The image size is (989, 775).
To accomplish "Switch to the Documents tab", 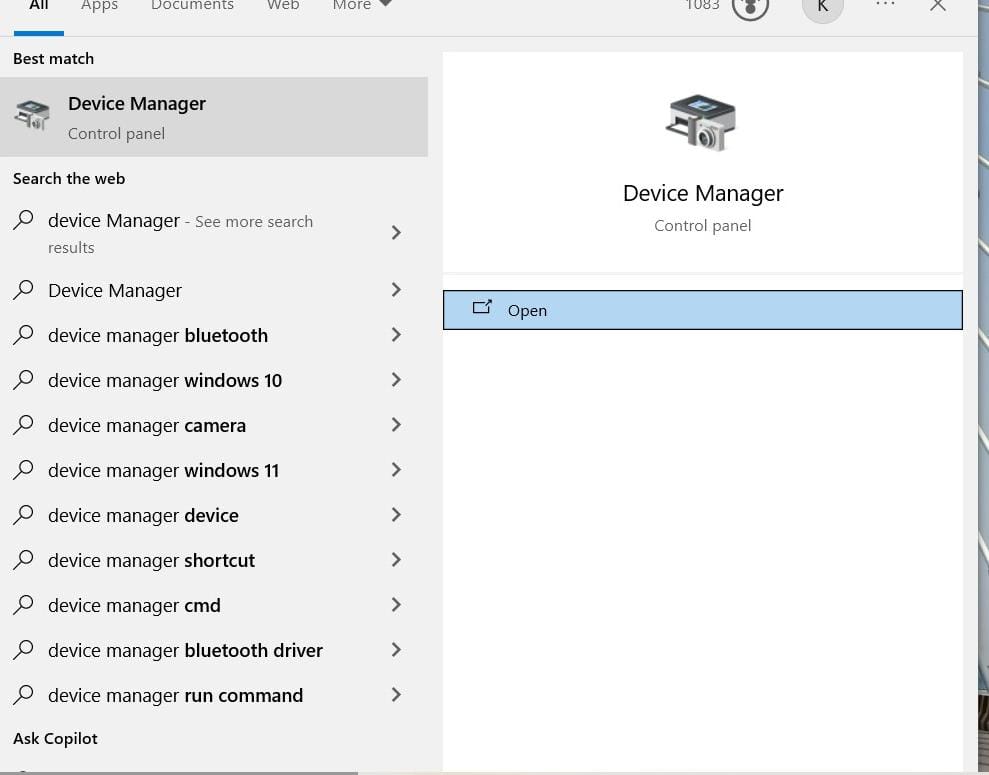I will [192, 6].
